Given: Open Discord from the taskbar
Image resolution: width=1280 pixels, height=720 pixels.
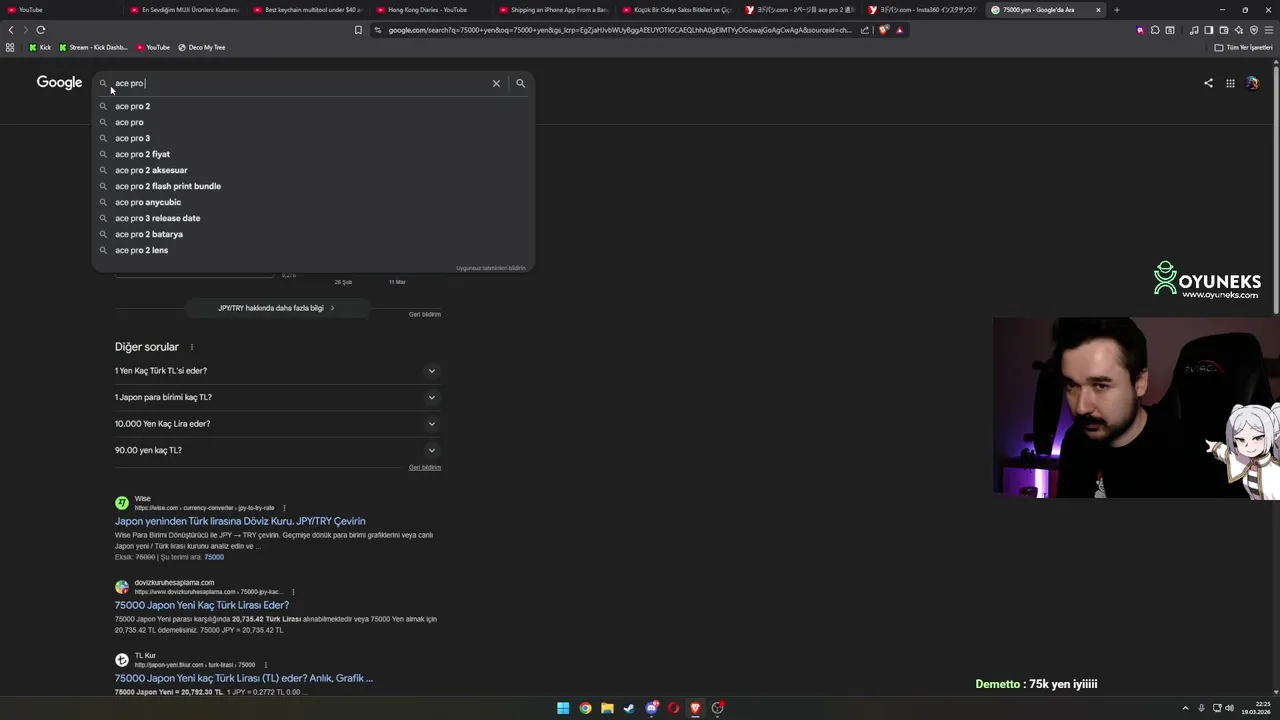Looking at the screenshot, I should pyautogui.click(x=651, y=708).
